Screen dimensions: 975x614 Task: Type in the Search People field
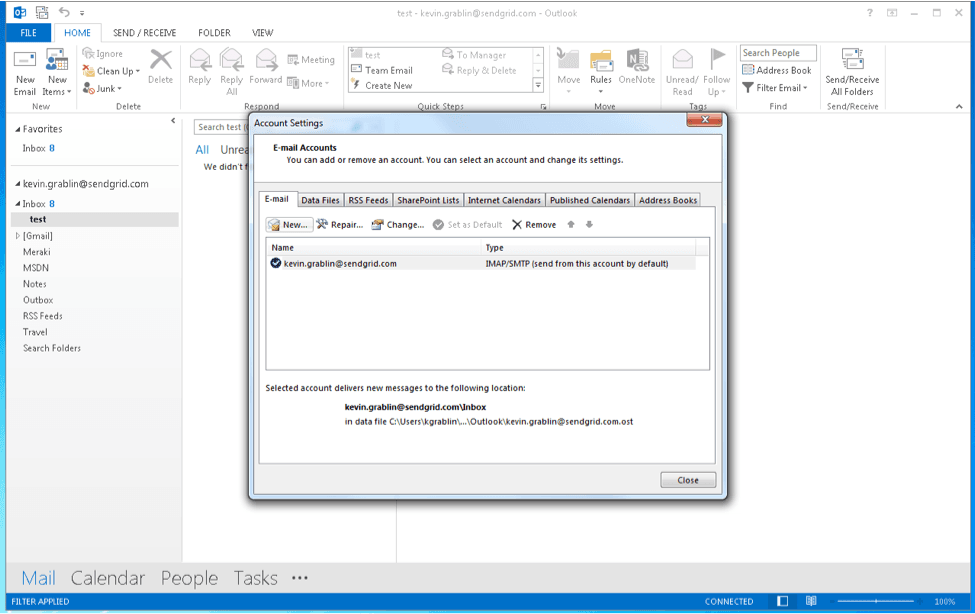(x=777, y=51)
